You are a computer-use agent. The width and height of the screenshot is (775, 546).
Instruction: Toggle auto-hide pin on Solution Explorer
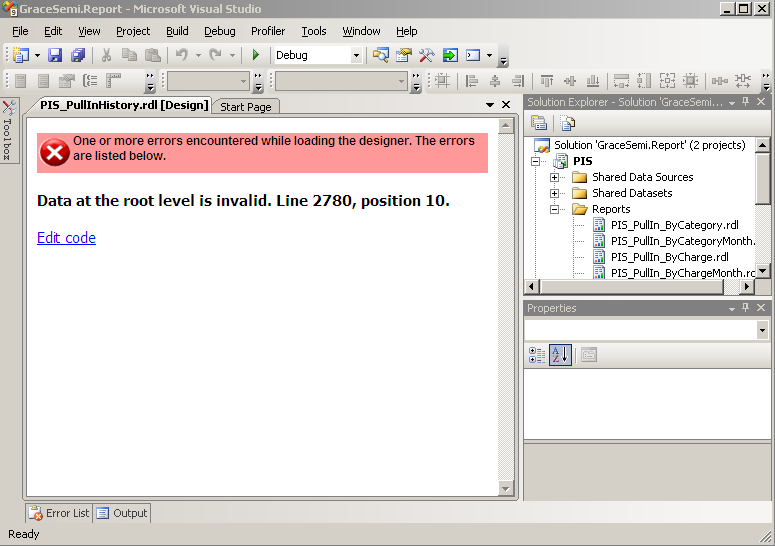746,103
